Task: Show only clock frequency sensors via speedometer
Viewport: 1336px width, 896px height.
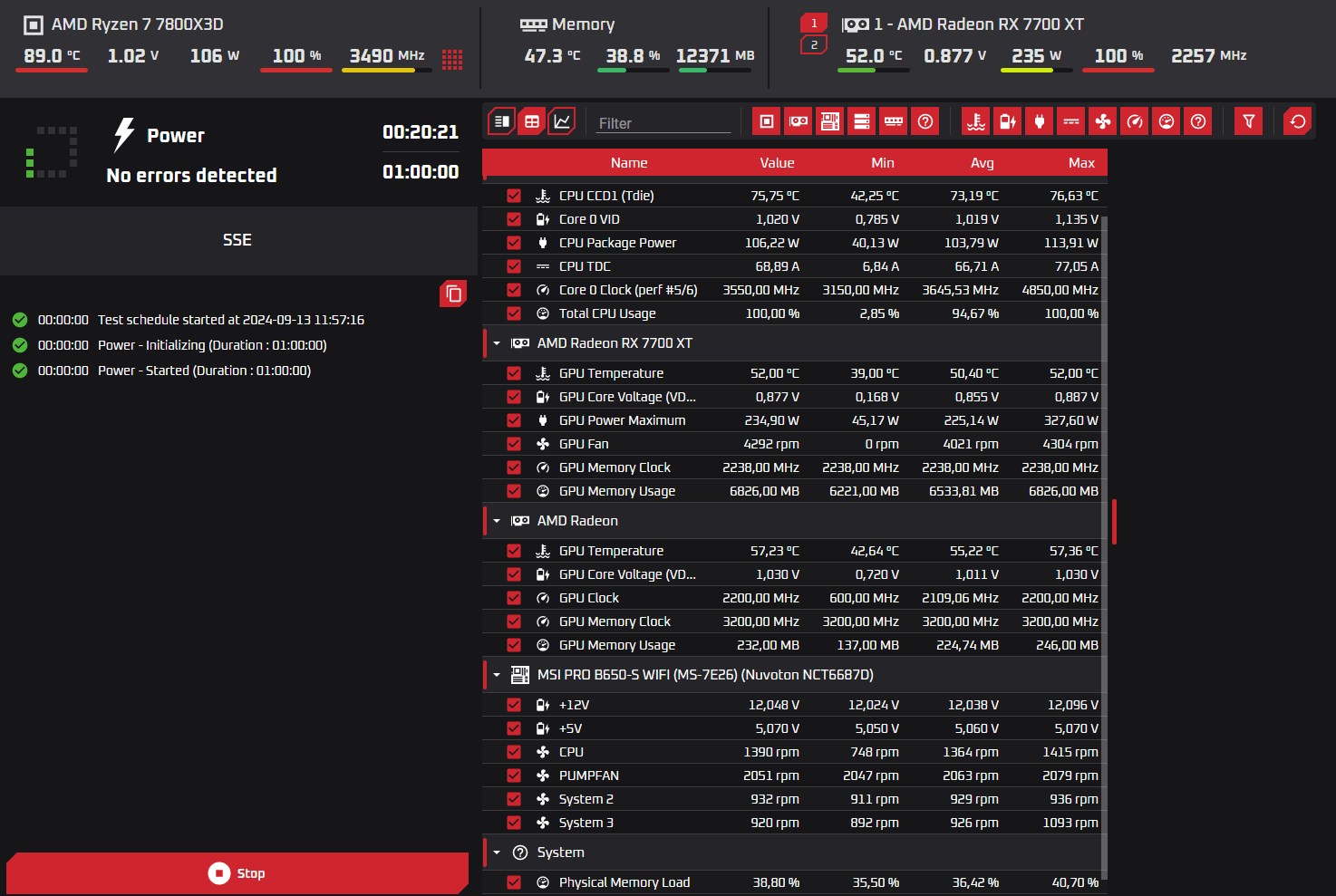Action: [1135, 120]
